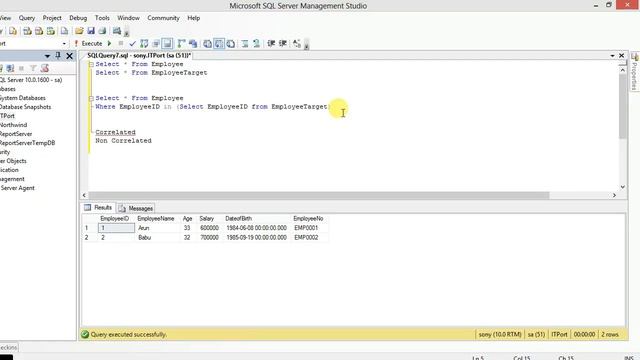The height and width of the screenshot is (360, 640).
Task: Open the Help menu
Action: [193, 18]
